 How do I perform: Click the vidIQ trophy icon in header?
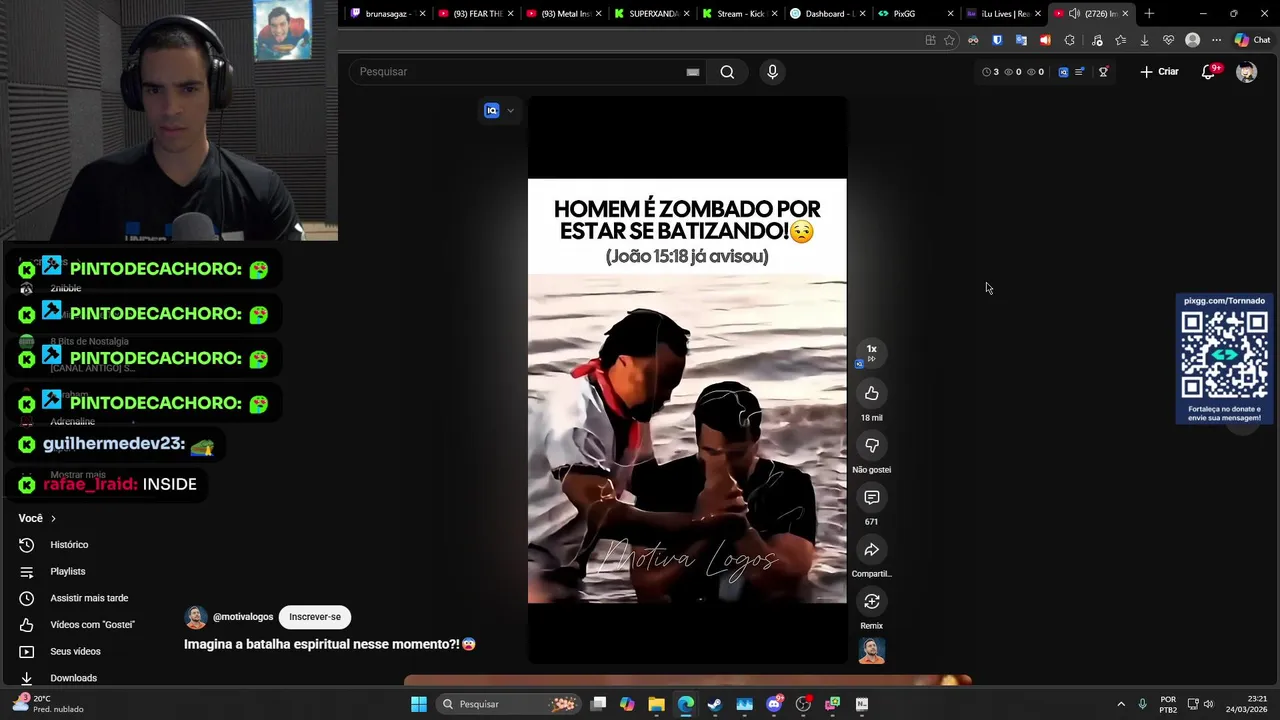[x=1103, y=72]
